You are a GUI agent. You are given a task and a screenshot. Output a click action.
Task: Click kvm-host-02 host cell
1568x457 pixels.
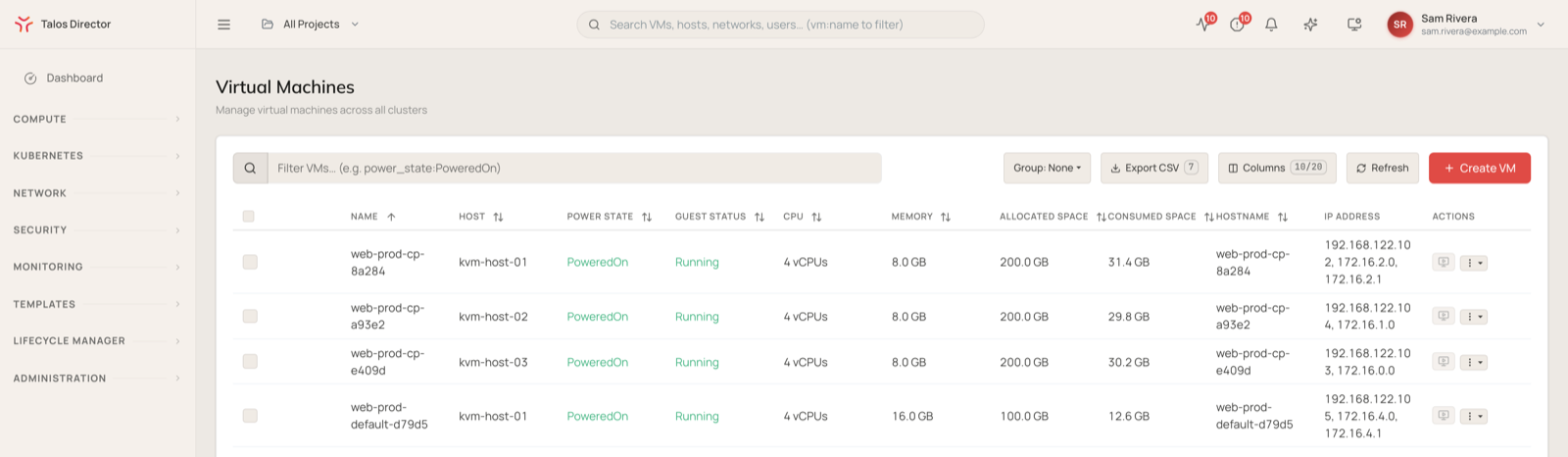pyautogui.click(x=493, y=317)
